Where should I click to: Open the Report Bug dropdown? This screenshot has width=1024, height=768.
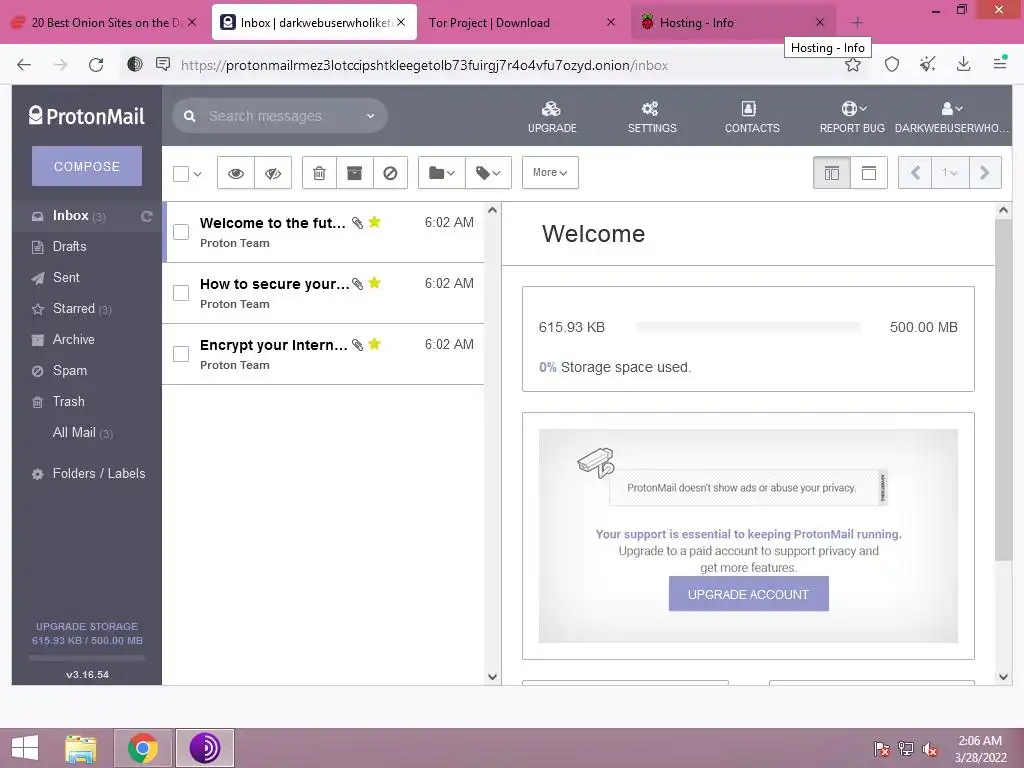click(x=853, y=116)
